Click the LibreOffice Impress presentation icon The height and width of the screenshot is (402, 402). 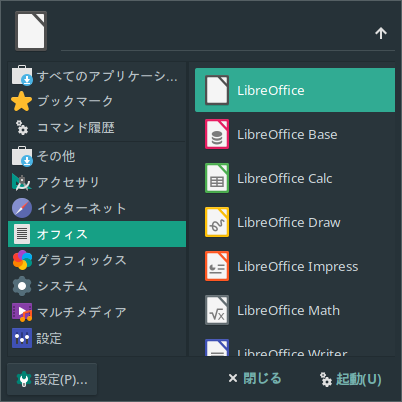point(217,266)
